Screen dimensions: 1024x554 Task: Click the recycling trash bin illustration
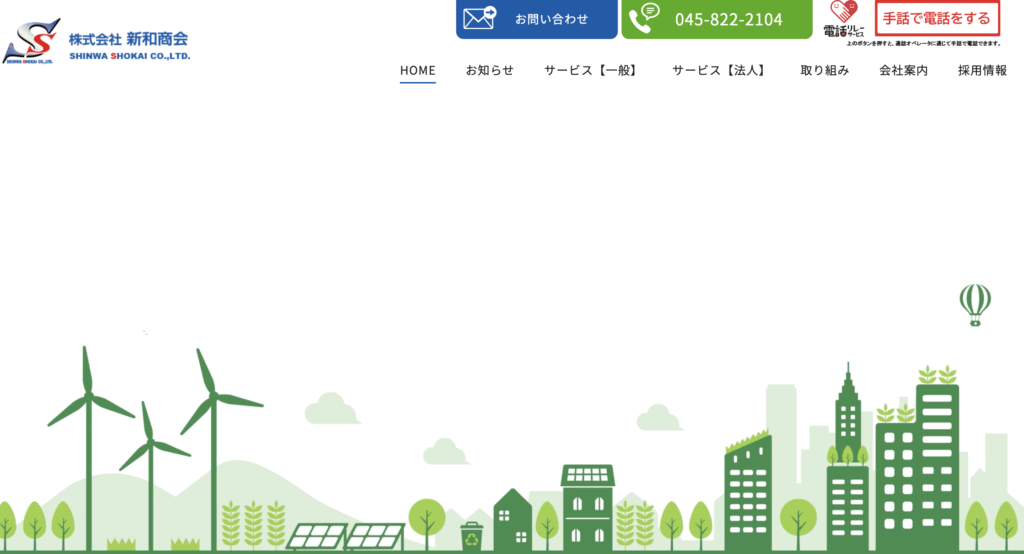pyautogui.click(x=472, y=536)
